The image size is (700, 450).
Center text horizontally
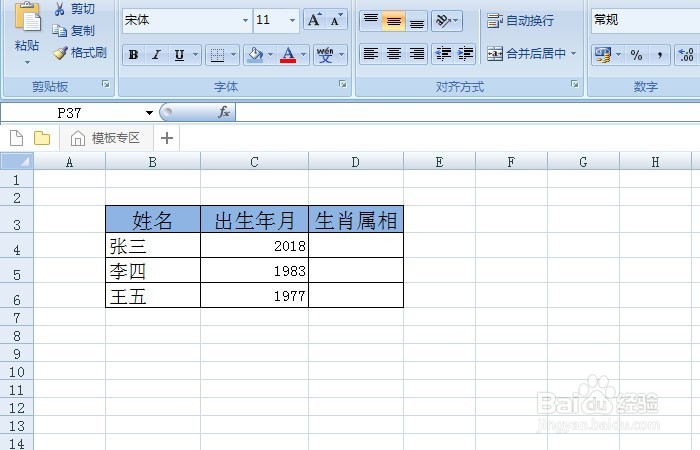(x=393, y=54)
